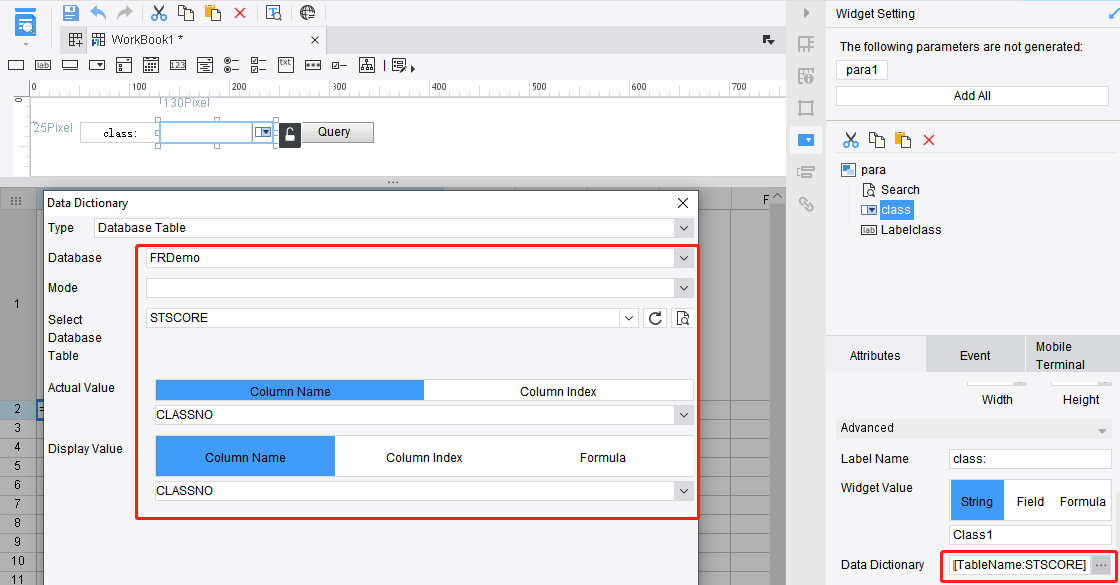Switch to the Attributes tab

coord(875,355)
